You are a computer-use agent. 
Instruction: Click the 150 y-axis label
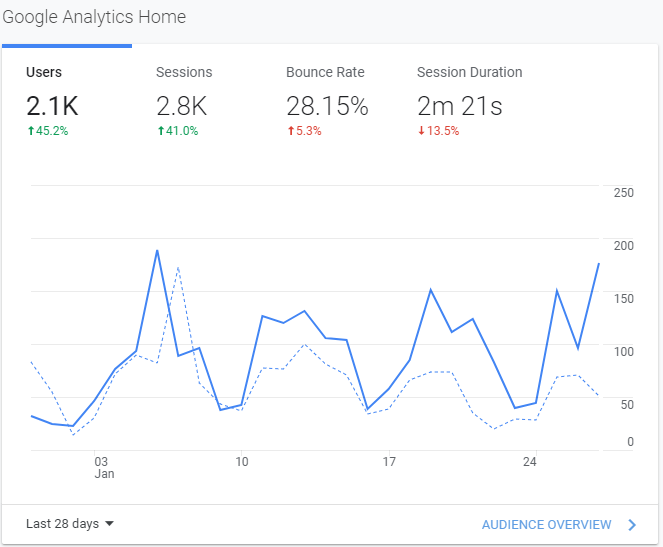(624, 299)
